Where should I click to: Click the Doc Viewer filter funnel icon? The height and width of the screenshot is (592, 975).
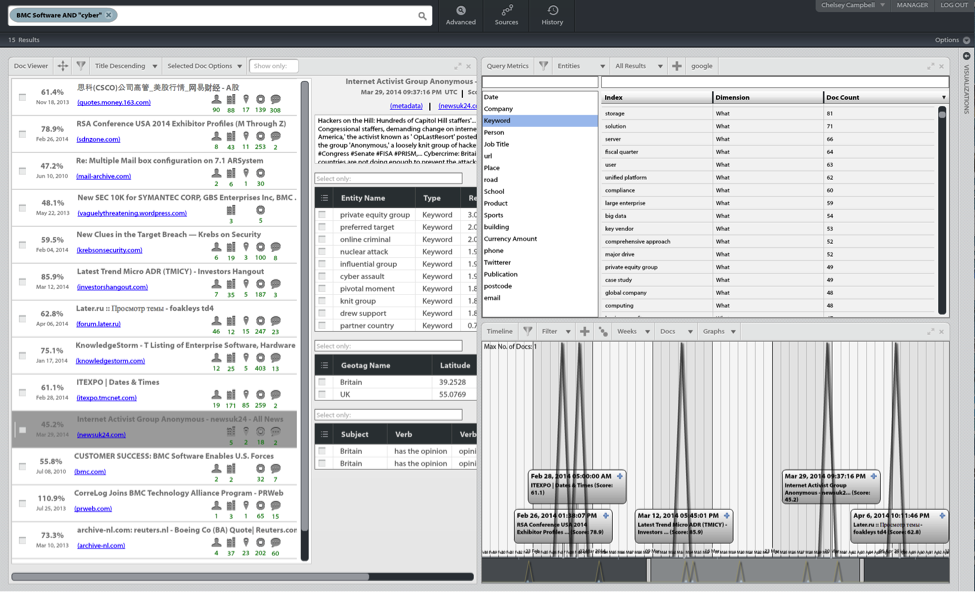point(81,65)
